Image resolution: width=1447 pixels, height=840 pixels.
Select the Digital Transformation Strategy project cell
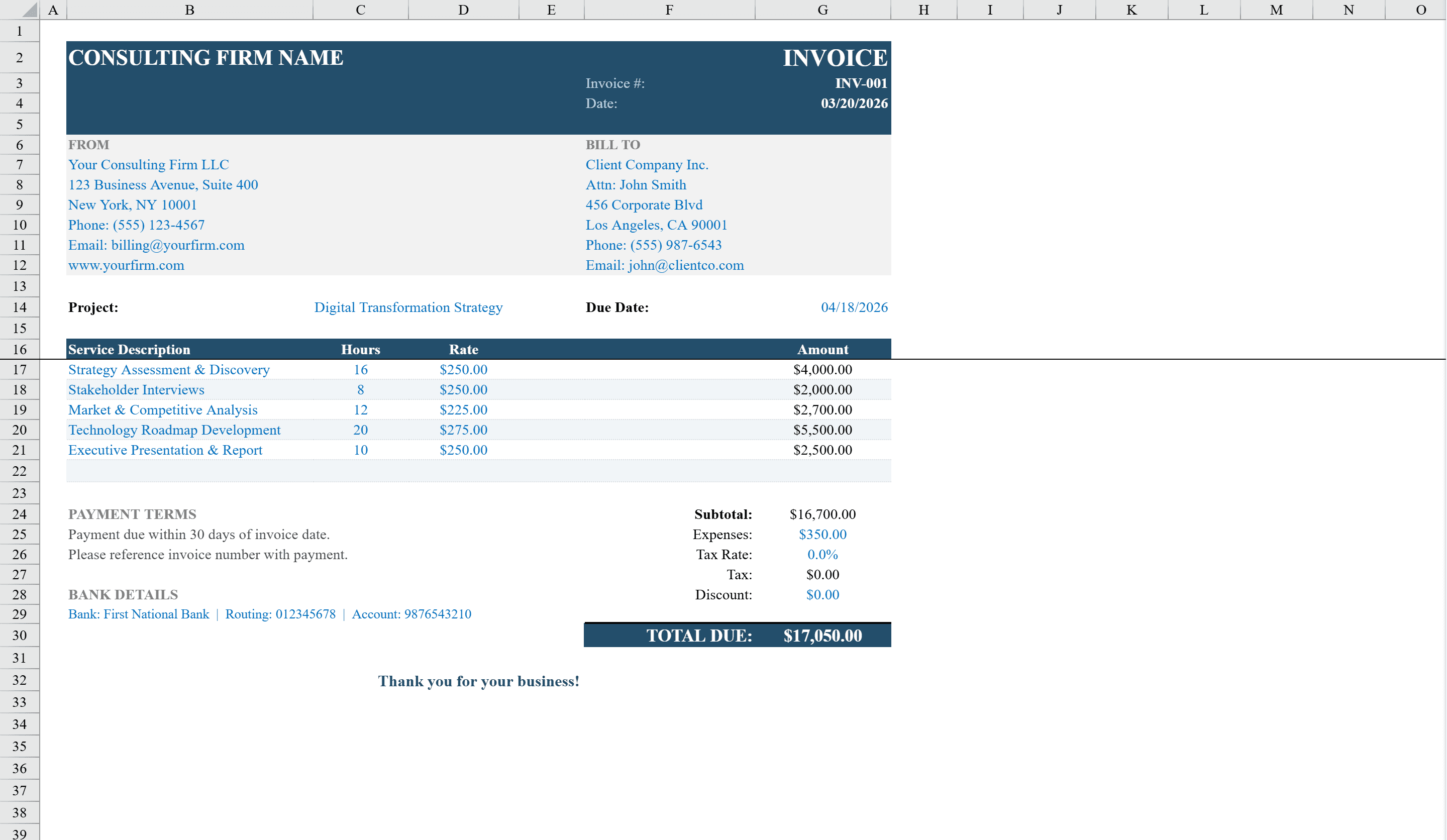[408, 307]
